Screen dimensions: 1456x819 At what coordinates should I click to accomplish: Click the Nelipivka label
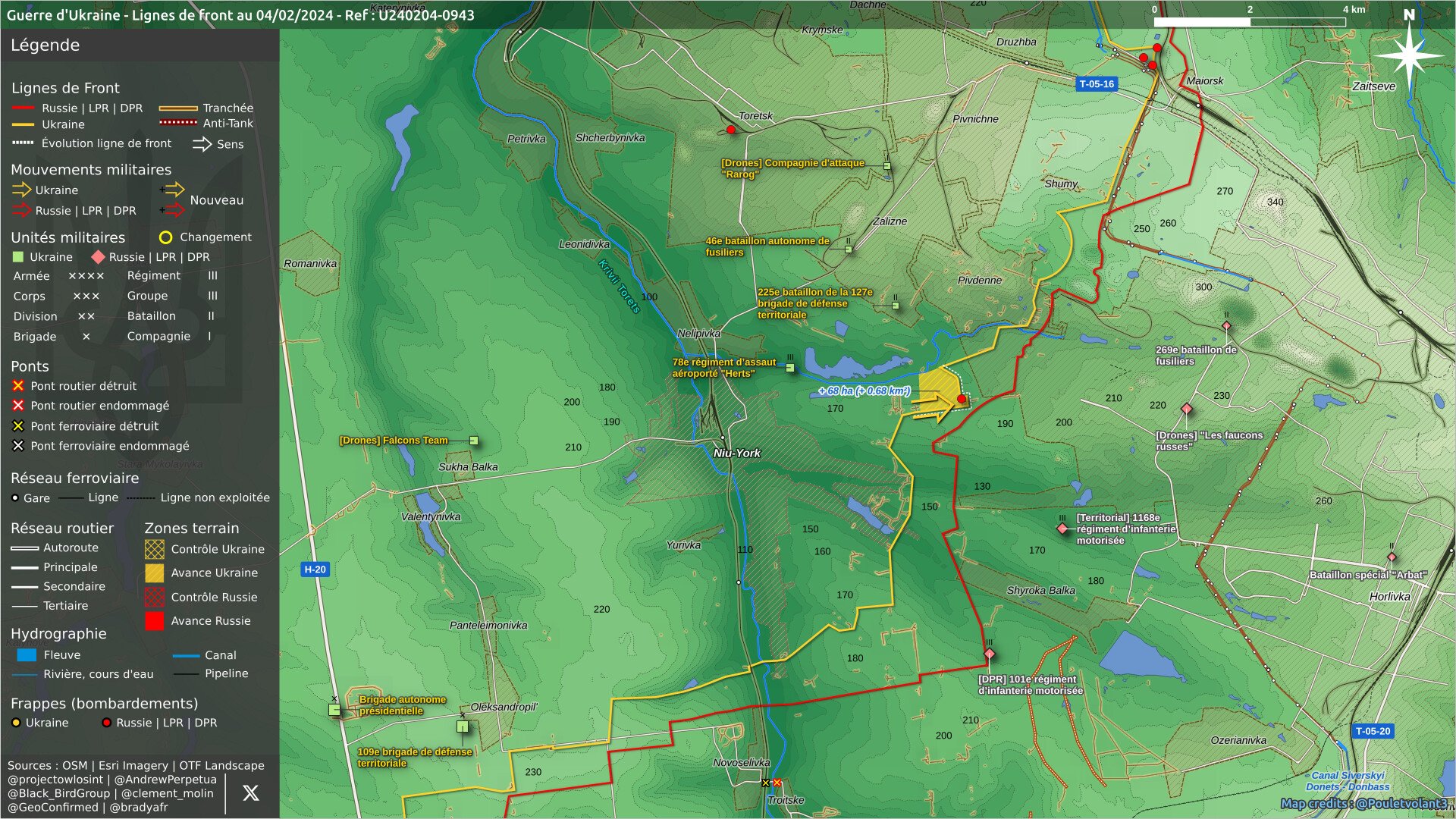pyautogui.click(x=698, y=334)
